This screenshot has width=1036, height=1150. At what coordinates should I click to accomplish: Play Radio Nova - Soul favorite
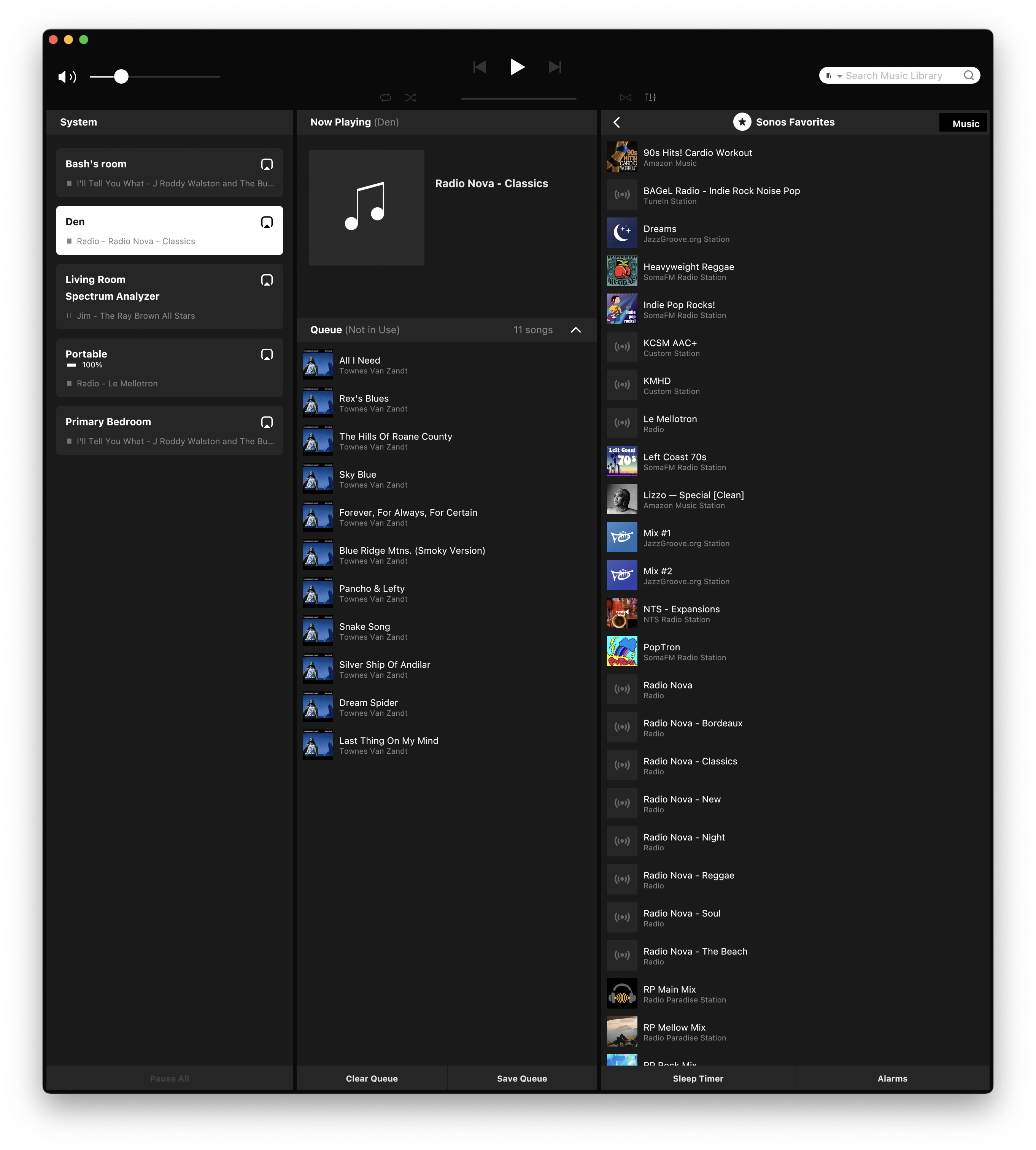click(x=796, y=918)
